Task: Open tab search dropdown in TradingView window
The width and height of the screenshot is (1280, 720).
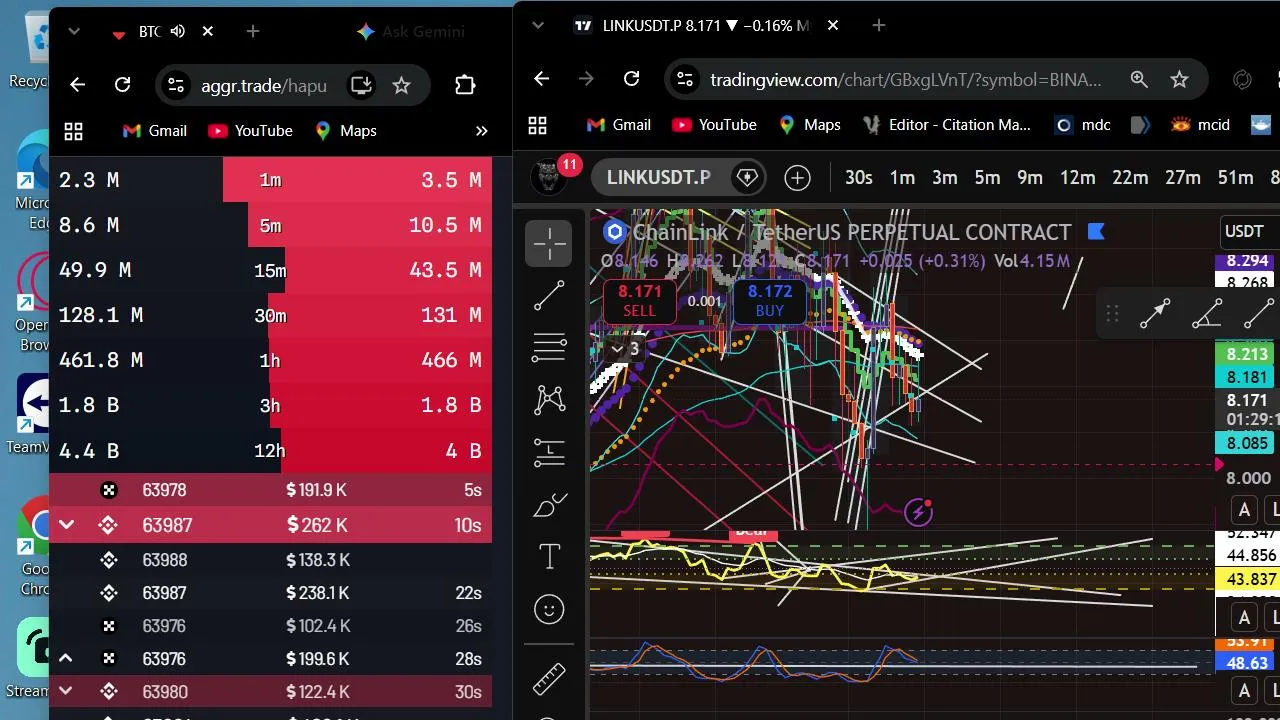Action: pos(538,25)
